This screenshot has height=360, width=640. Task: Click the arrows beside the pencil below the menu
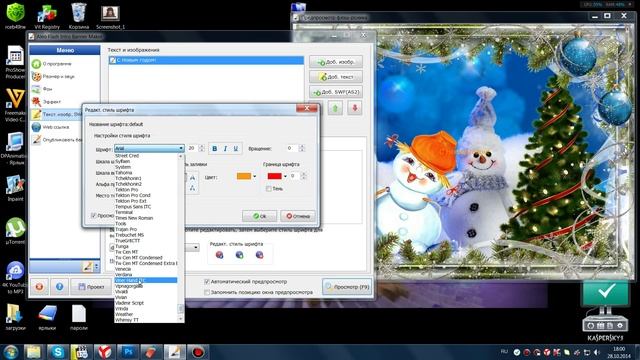96,267
